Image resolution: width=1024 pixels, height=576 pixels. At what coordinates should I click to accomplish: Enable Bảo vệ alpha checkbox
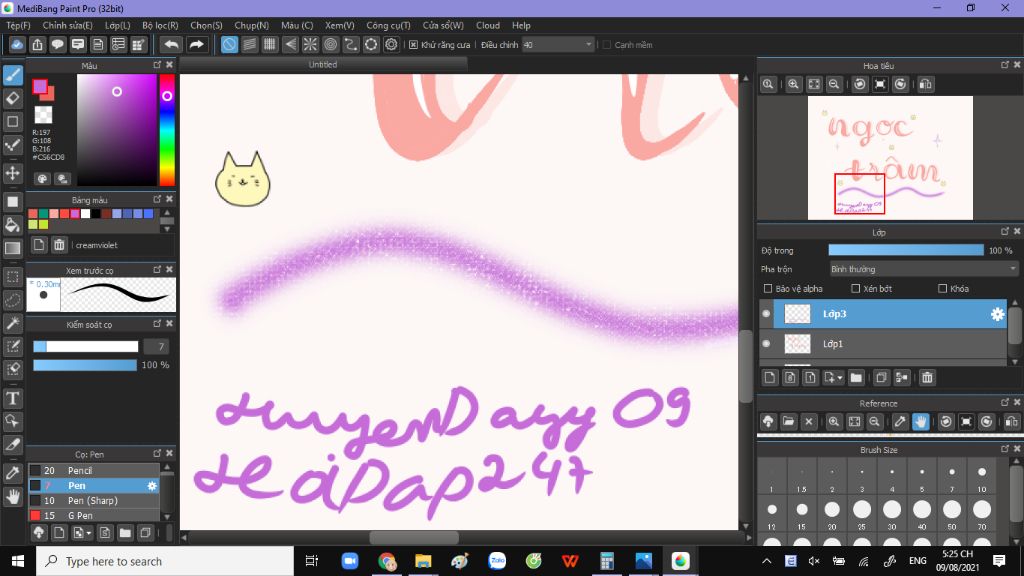pos(768,289)
